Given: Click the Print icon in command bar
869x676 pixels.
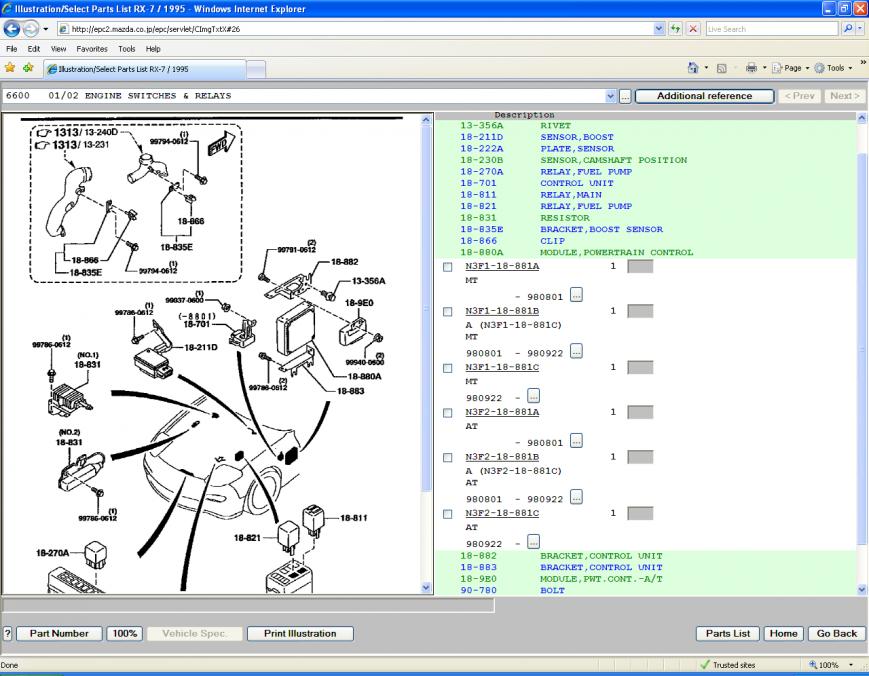Looking at the screenshot, I should coord(750,68).
